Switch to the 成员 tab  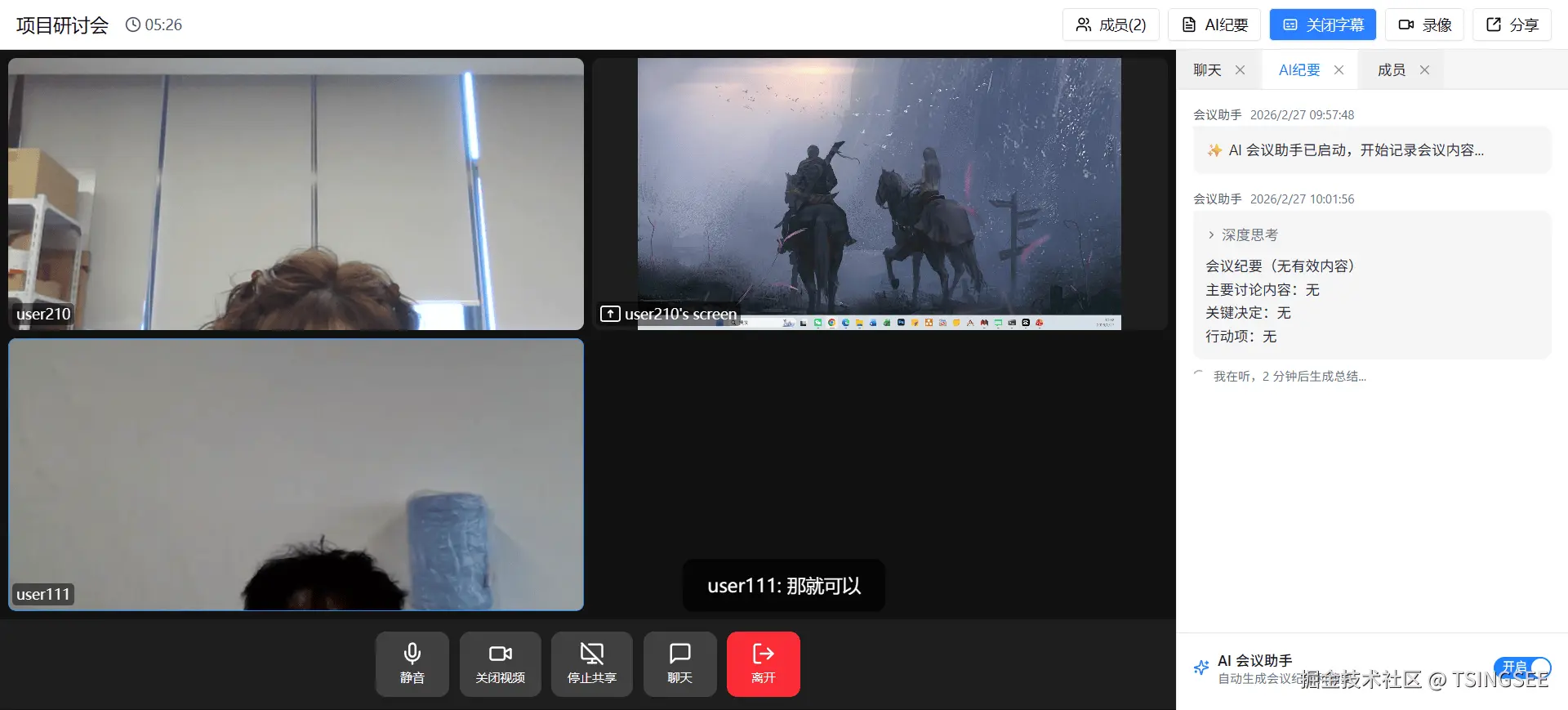click(1392, 70)
